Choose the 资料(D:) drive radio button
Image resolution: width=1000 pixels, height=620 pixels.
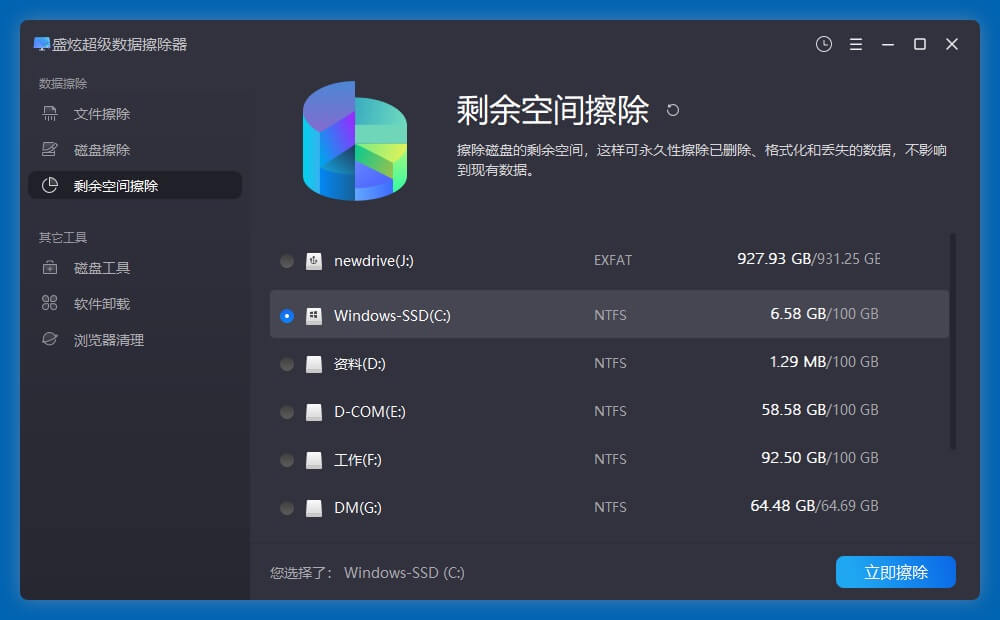click(287, 363)
